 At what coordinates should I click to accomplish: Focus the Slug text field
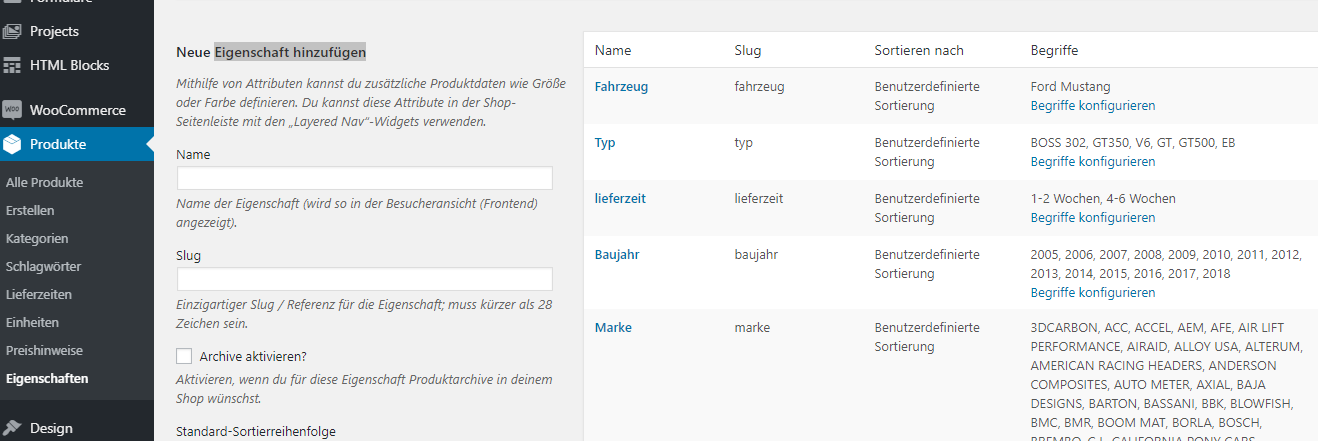364,279
